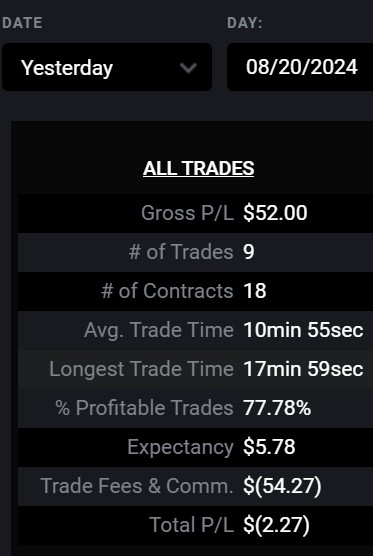
Task: Click the chevron arrow beside Yesterday
Action: click(188, 68)
